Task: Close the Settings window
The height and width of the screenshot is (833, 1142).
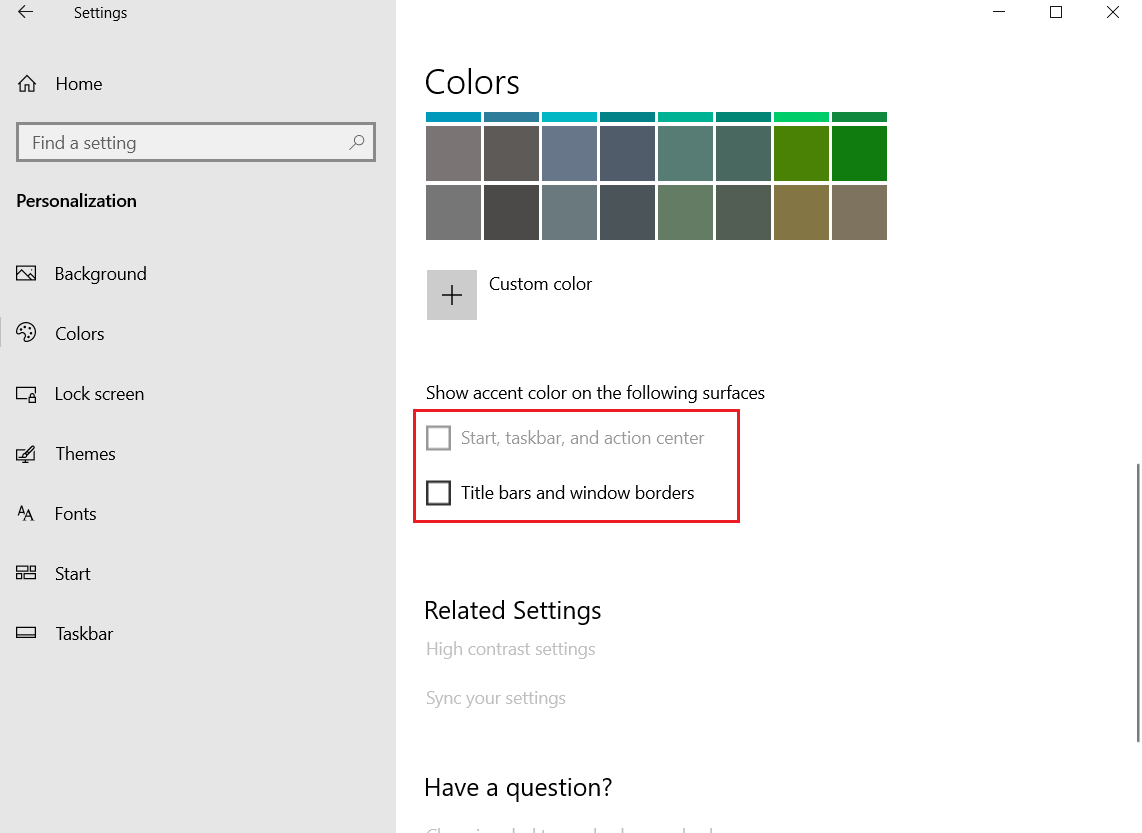Action: point(1113,12)
